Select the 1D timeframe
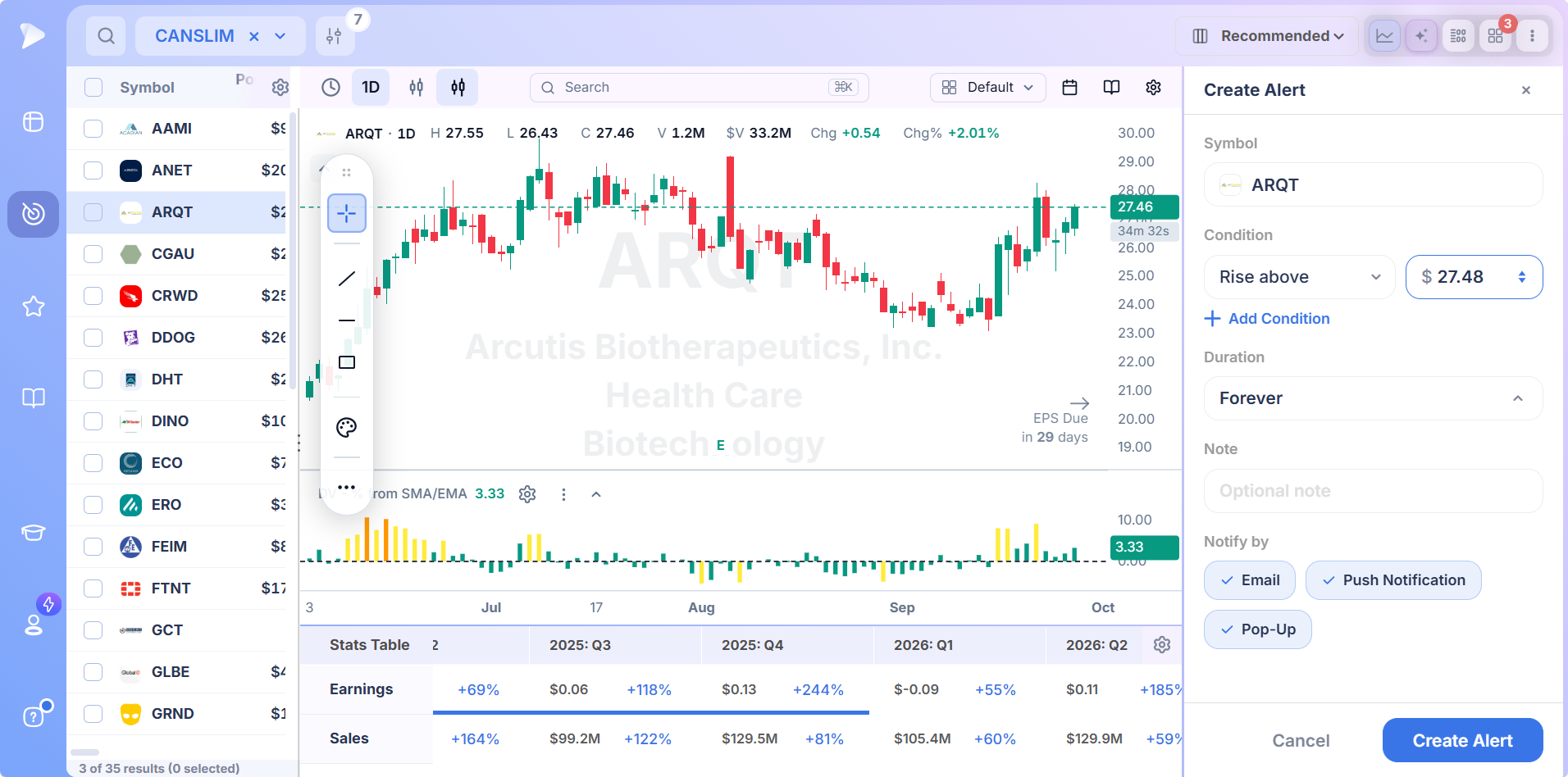This screenshot has height=777, width=1568. (371, 87)
